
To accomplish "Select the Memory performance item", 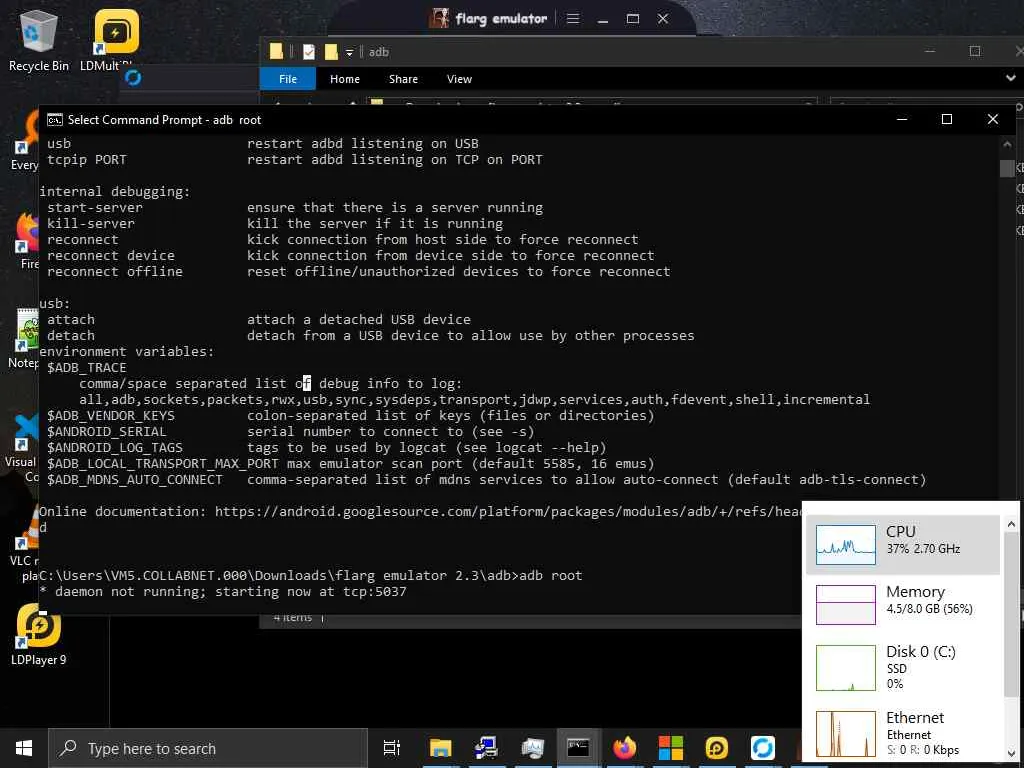I will click(x=903, y=604).
